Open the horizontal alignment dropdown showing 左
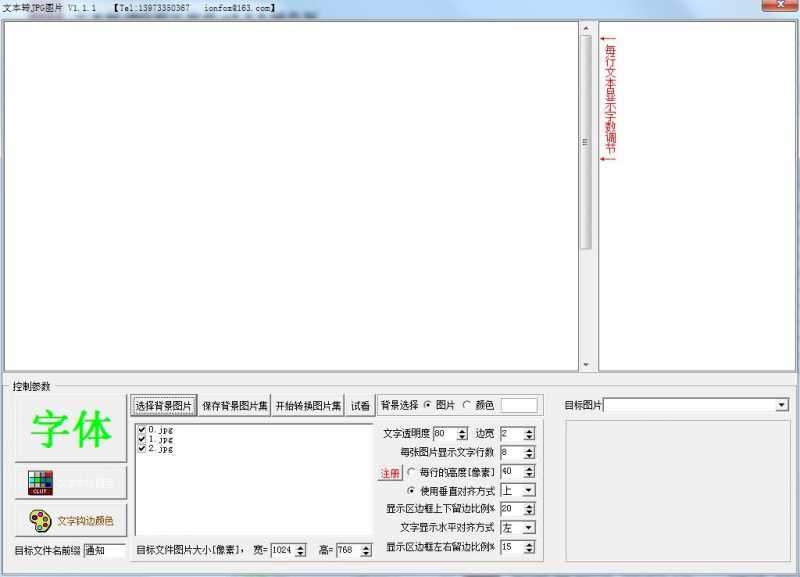The image size is (800, 577). point(528,527)
